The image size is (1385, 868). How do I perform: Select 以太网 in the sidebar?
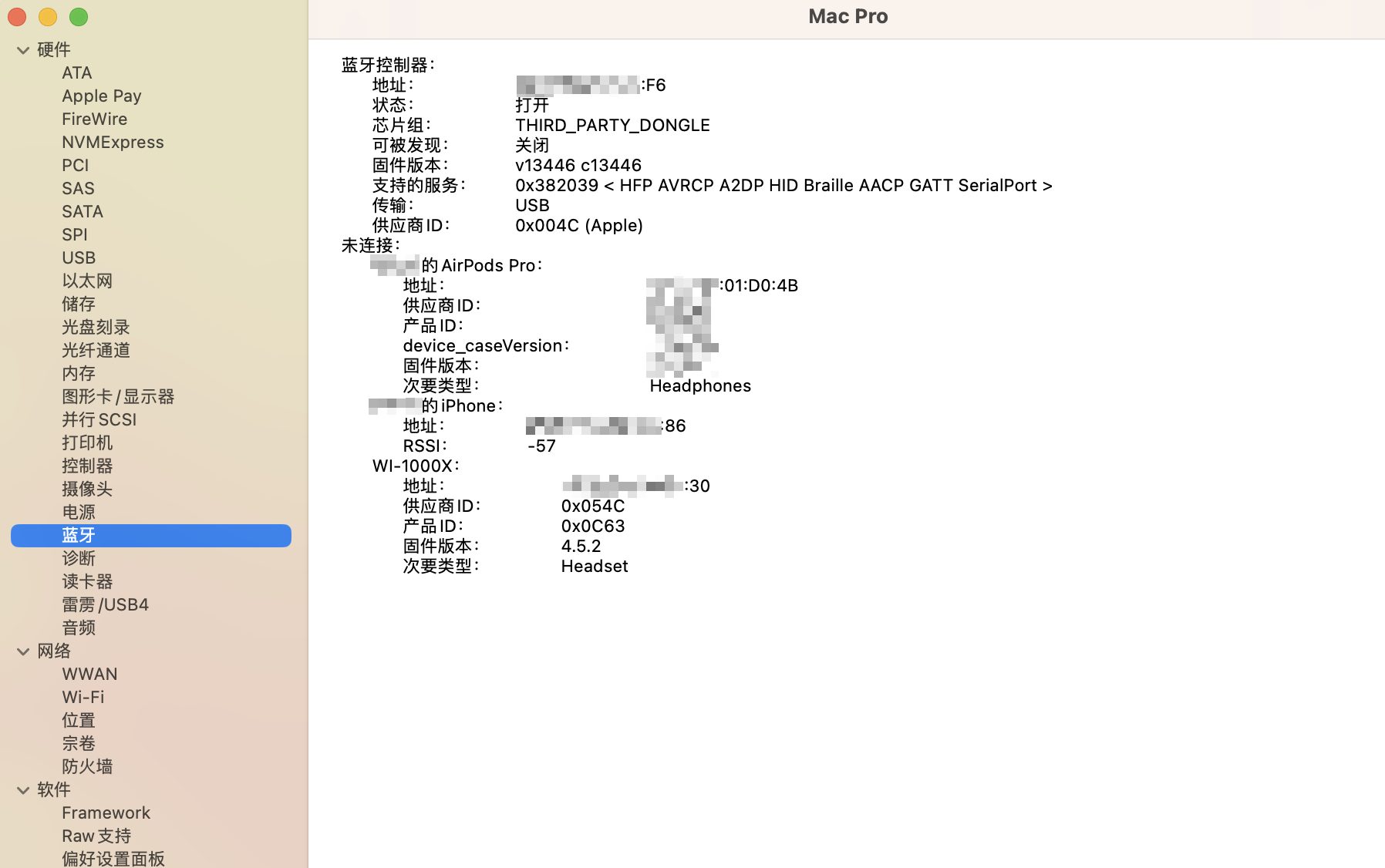[86, 281]
